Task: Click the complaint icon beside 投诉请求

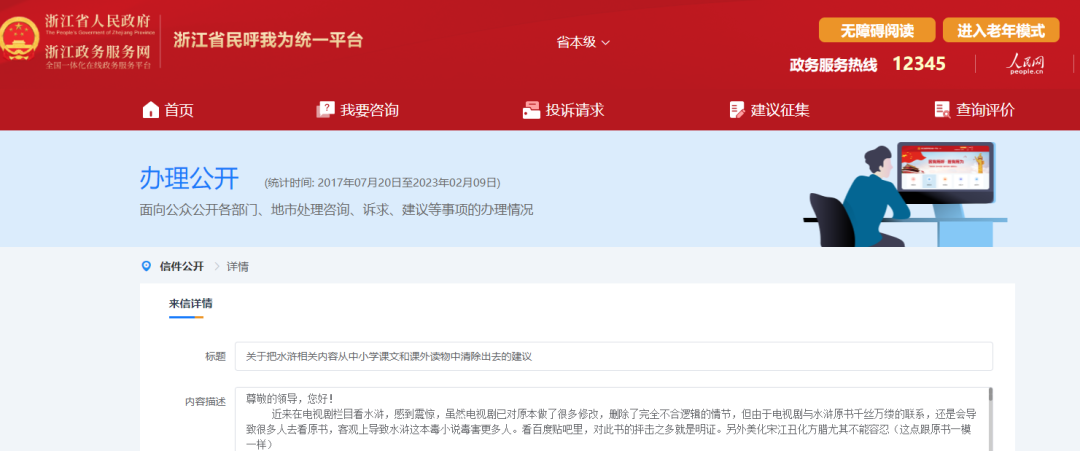Action: [x=531, y=109]
